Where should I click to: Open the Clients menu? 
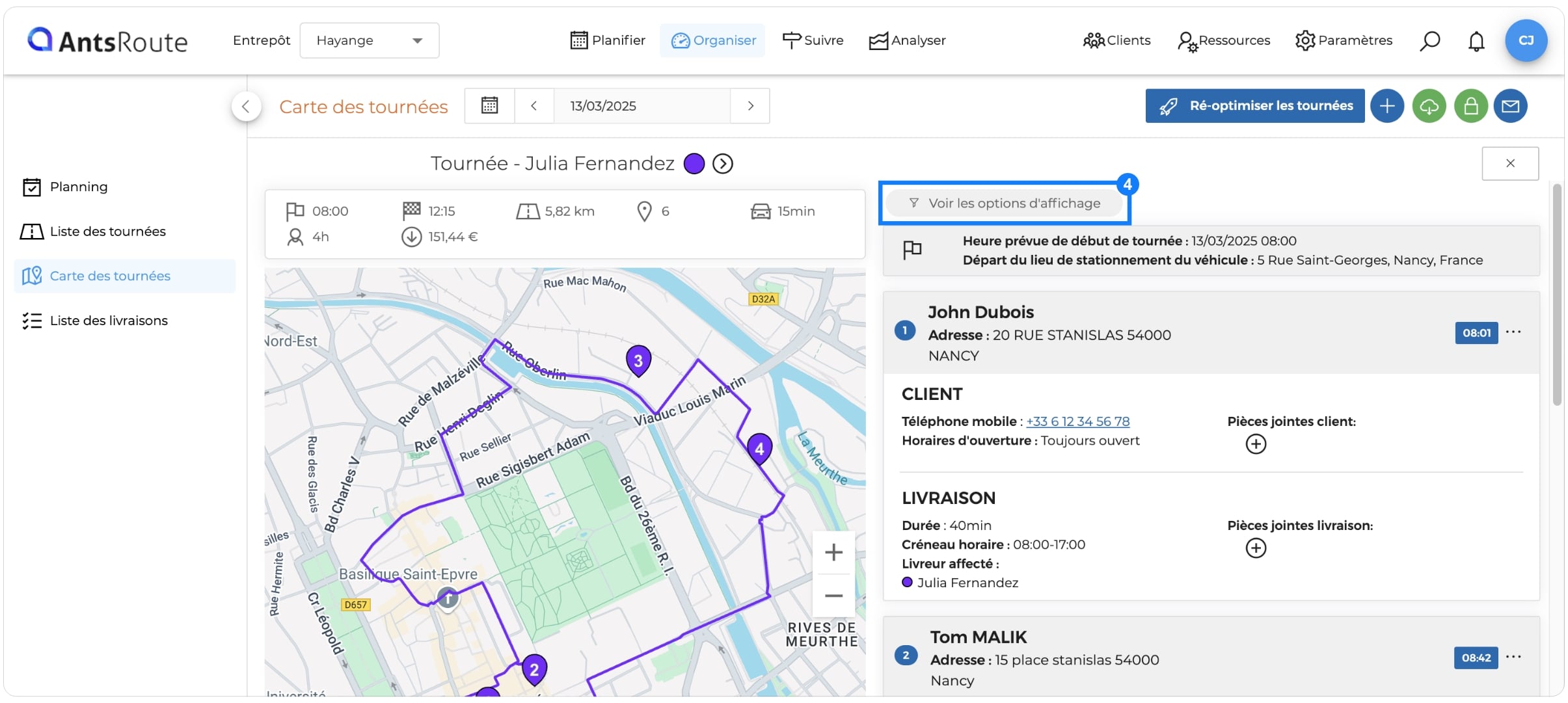point(1116,40)
